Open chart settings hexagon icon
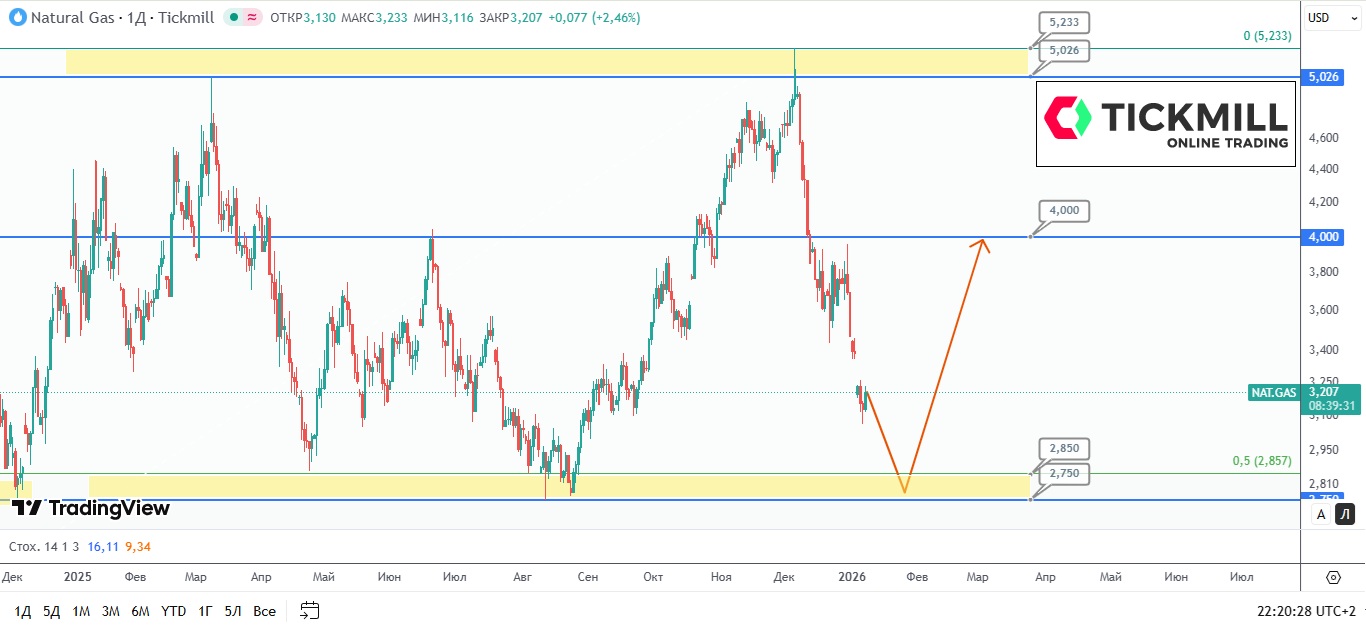Viewport: 1366px width, 626px height. pos(1333,577)
